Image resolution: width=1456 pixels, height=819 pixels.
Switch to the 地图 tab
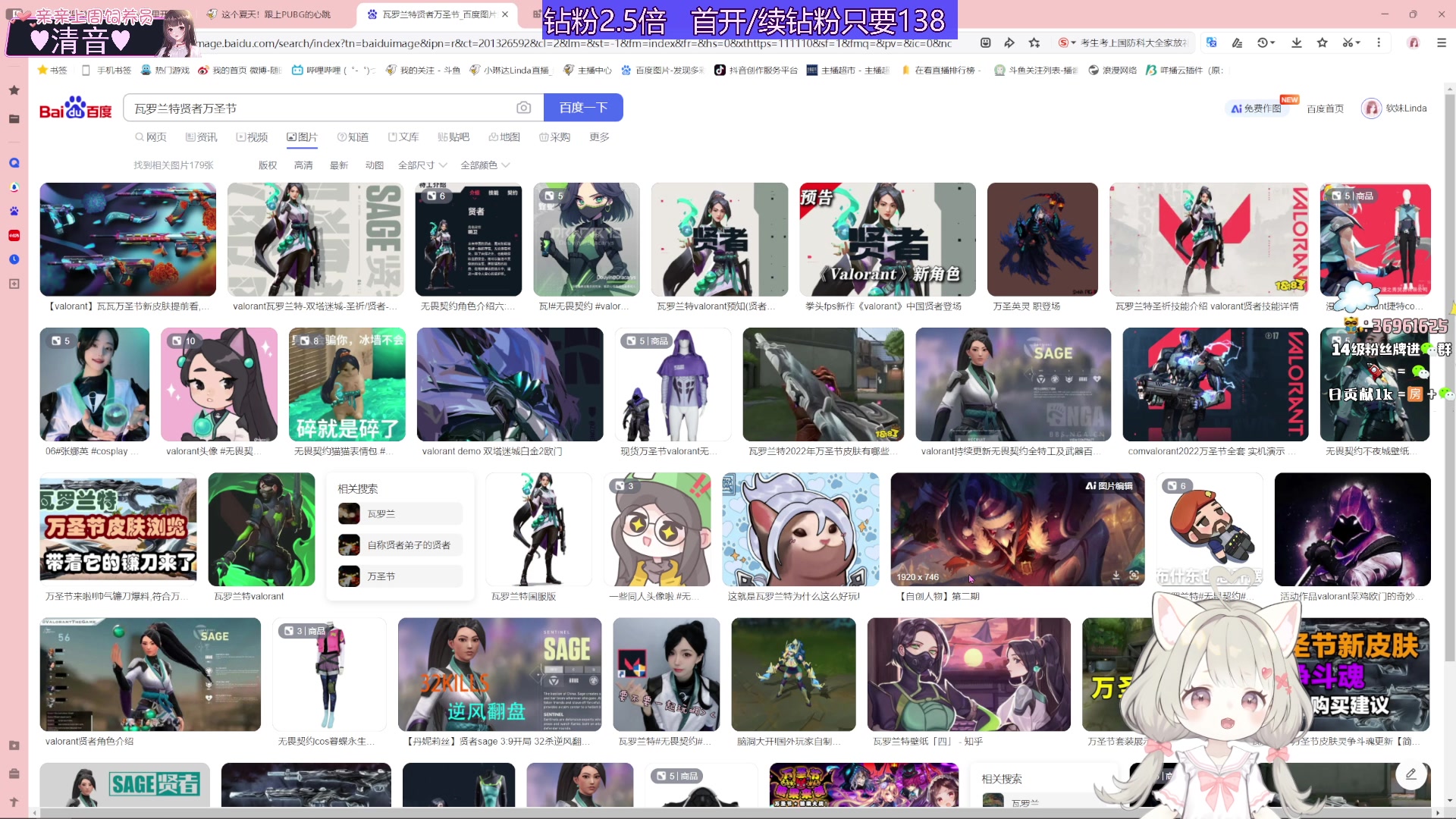504,137
